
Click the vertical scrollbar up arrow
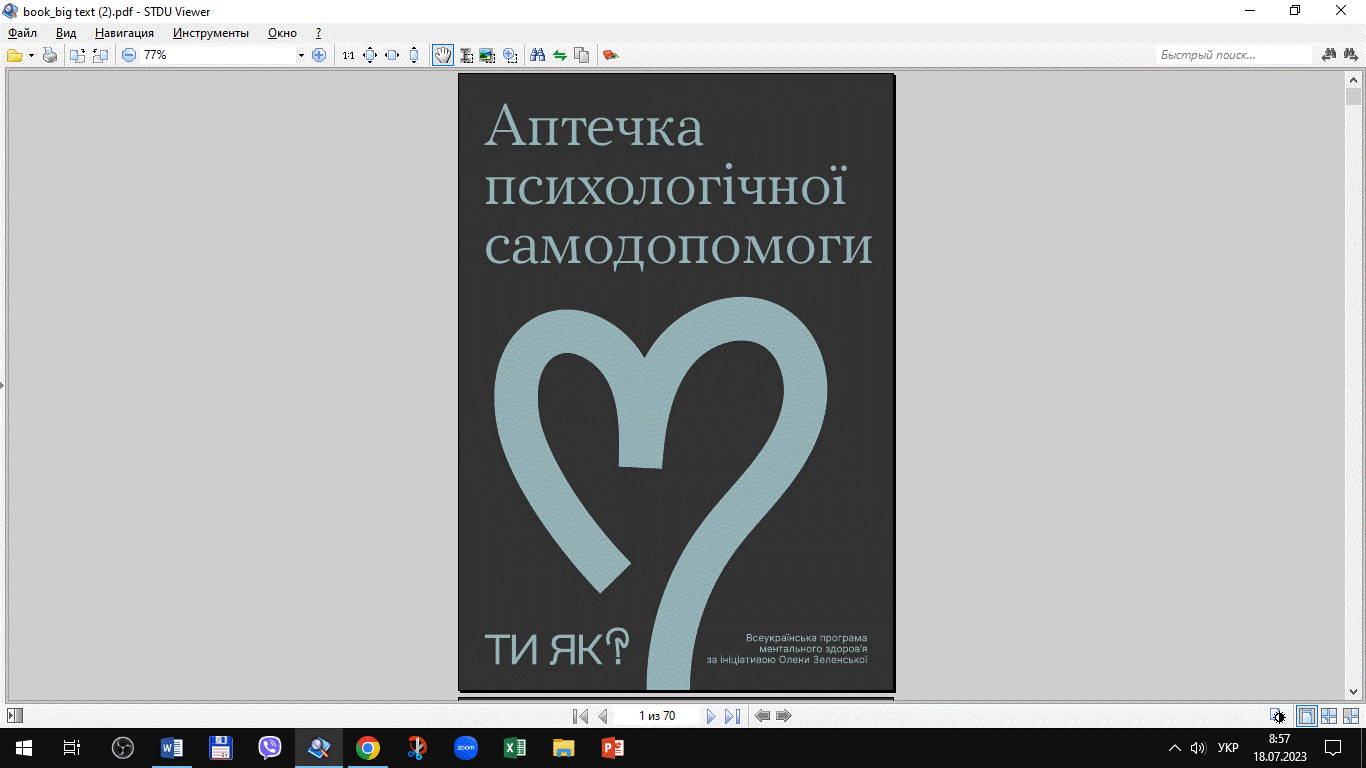tap(1354, 80)
